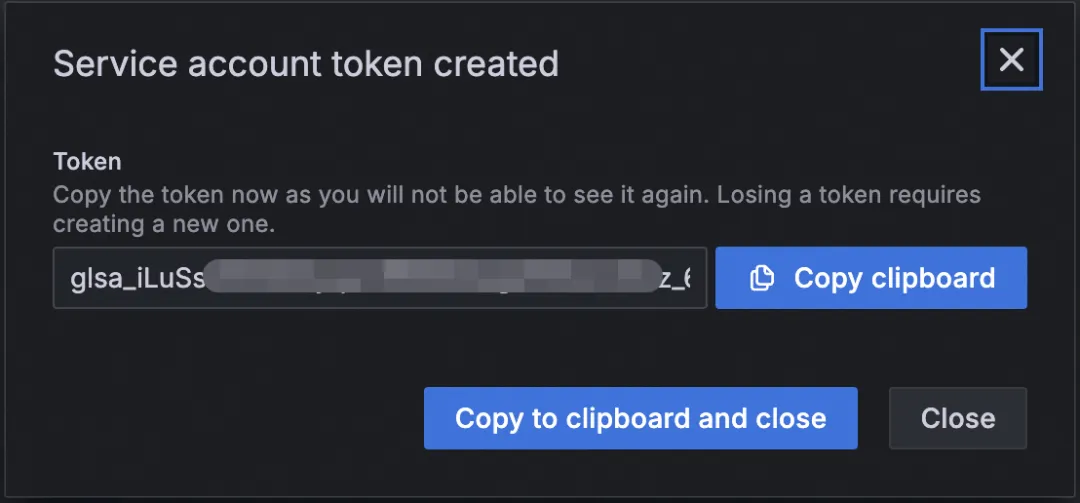Click the word 'close' on the wide blue button
Screen dimensions: 1080x503
click(x=791, y=418)
